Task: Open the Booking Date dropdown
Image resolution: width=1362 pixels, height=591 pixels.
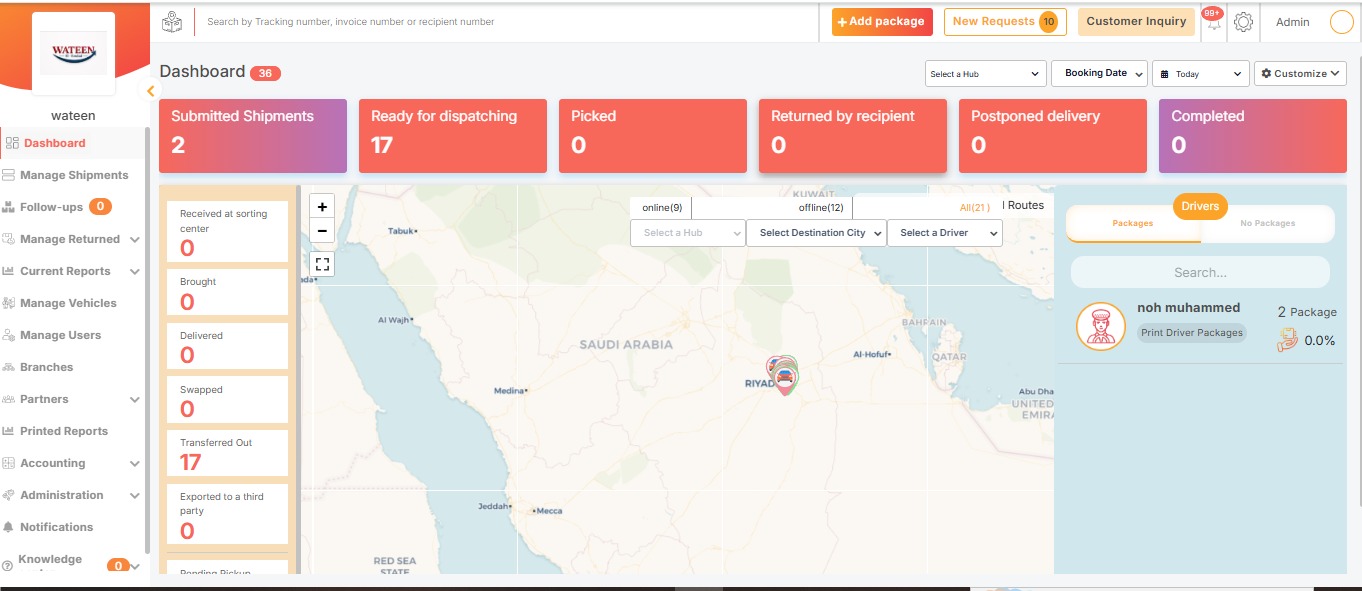Action: tap(1099, 73)
